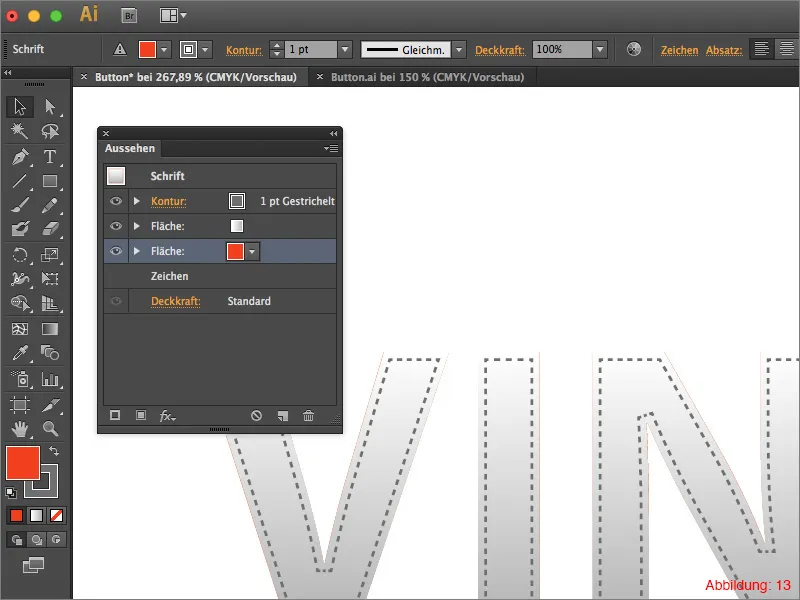Switch to Button* bei 267,89 % tab
Screen dimensions: 800x600
click(195, 77)
